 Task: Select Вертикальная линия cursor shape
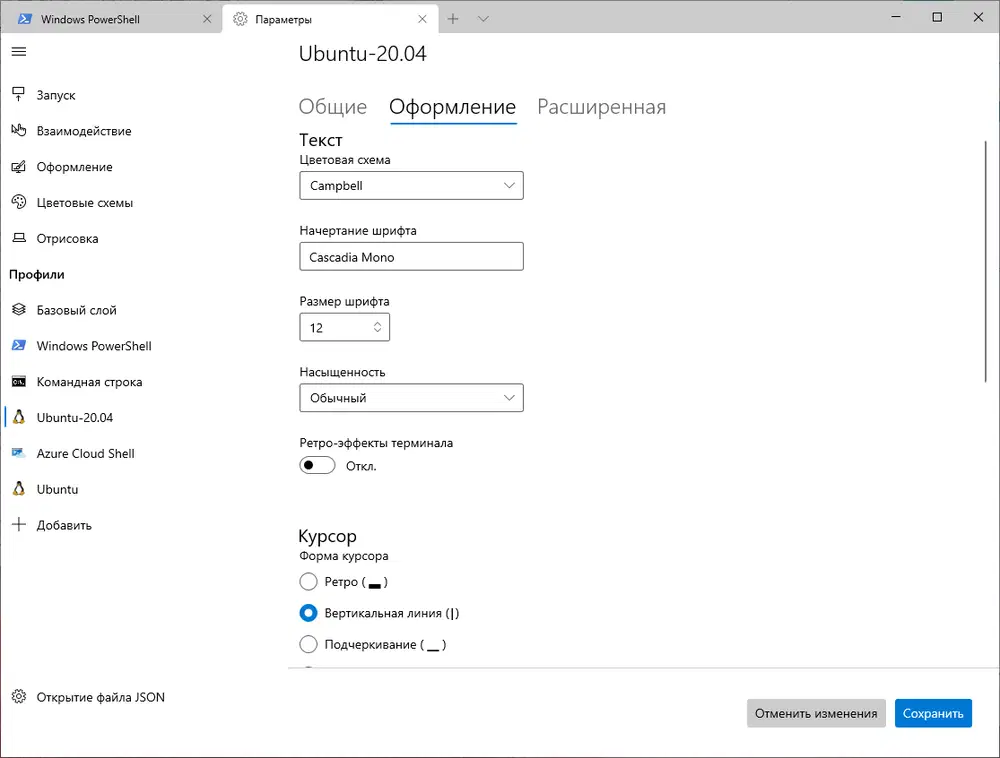[x=308, y=613]
